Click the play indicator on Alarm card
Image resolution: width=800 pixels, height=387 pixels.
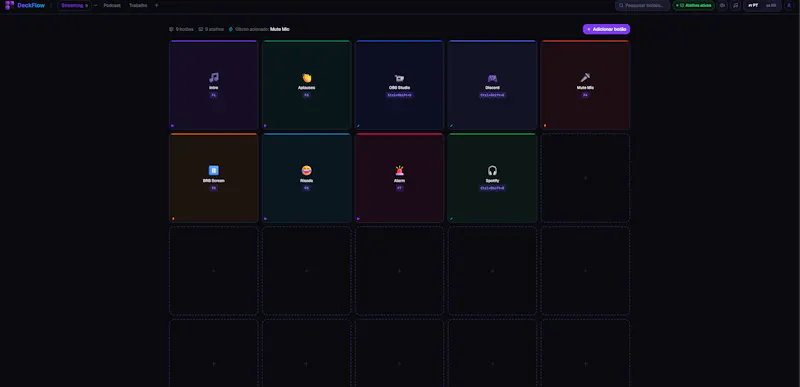[x=358, y=218]
